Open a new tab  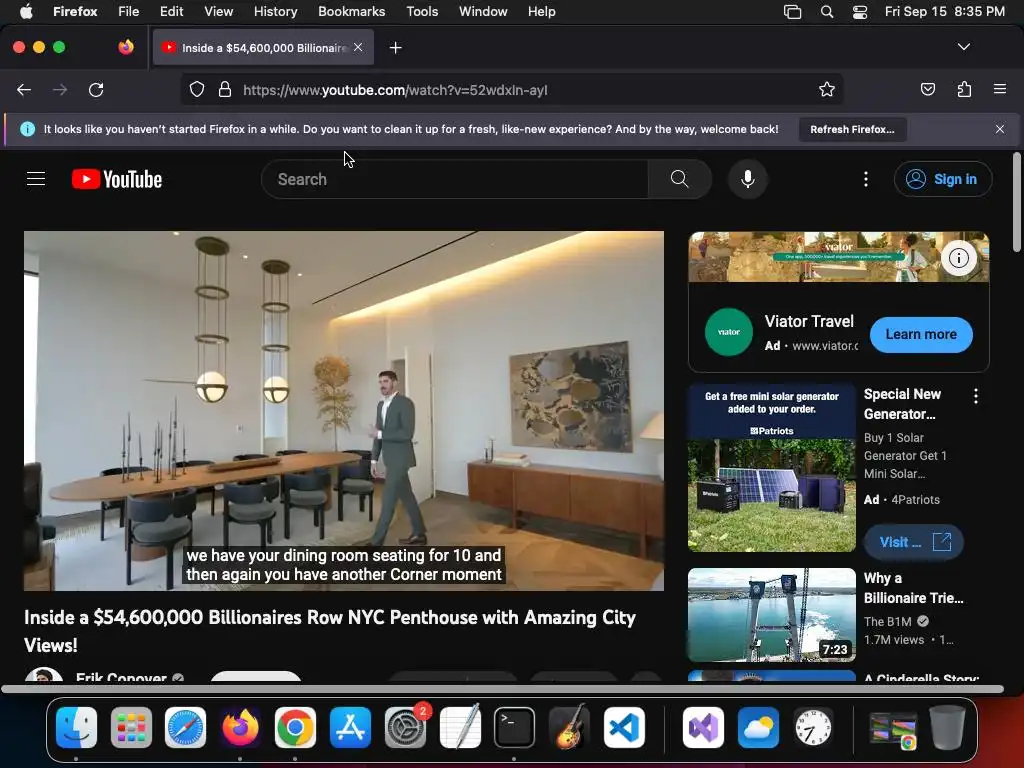[x=395, y=48]
